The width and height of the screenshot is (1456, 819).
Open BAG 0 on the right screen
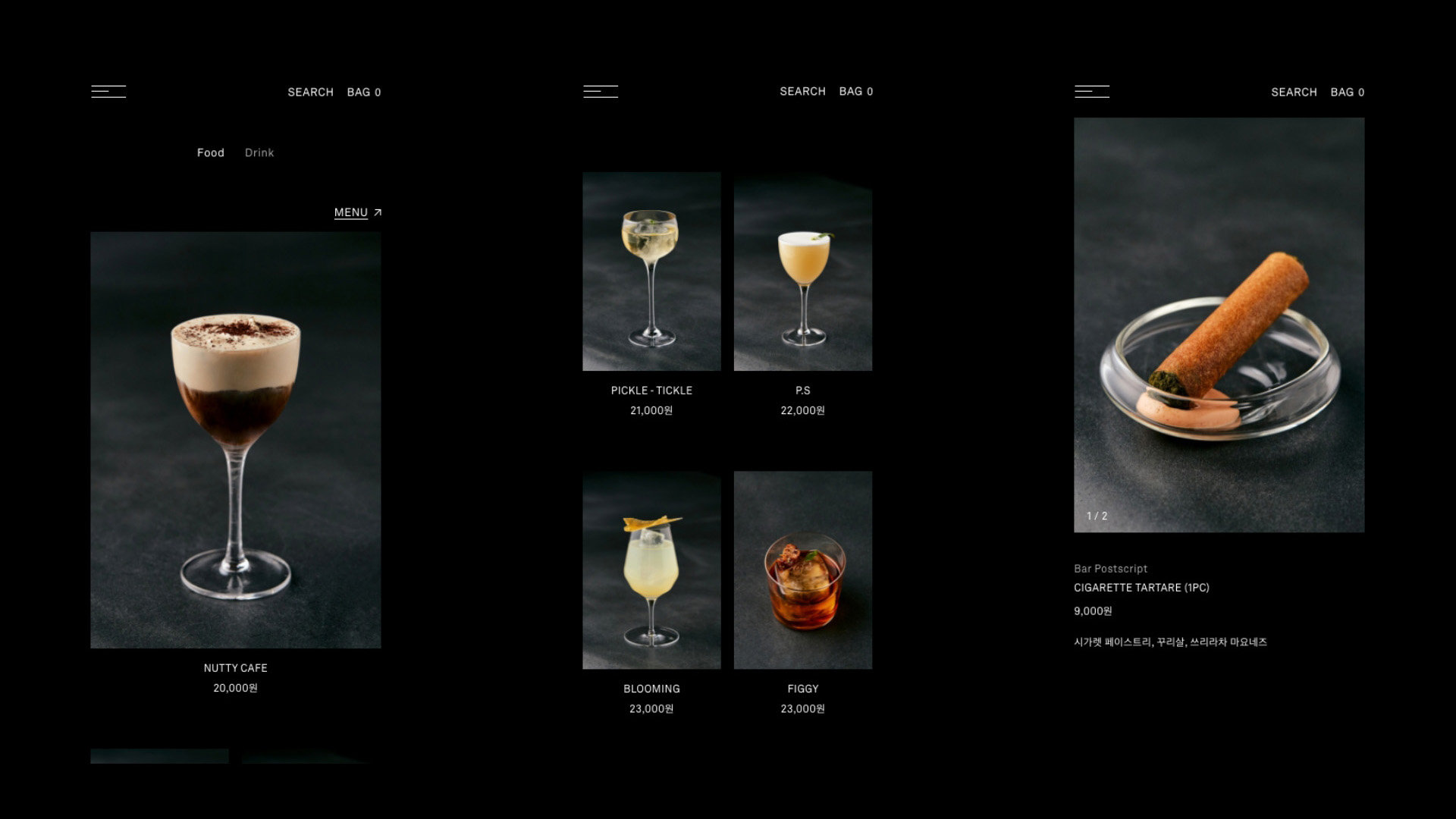point(1348,92)
